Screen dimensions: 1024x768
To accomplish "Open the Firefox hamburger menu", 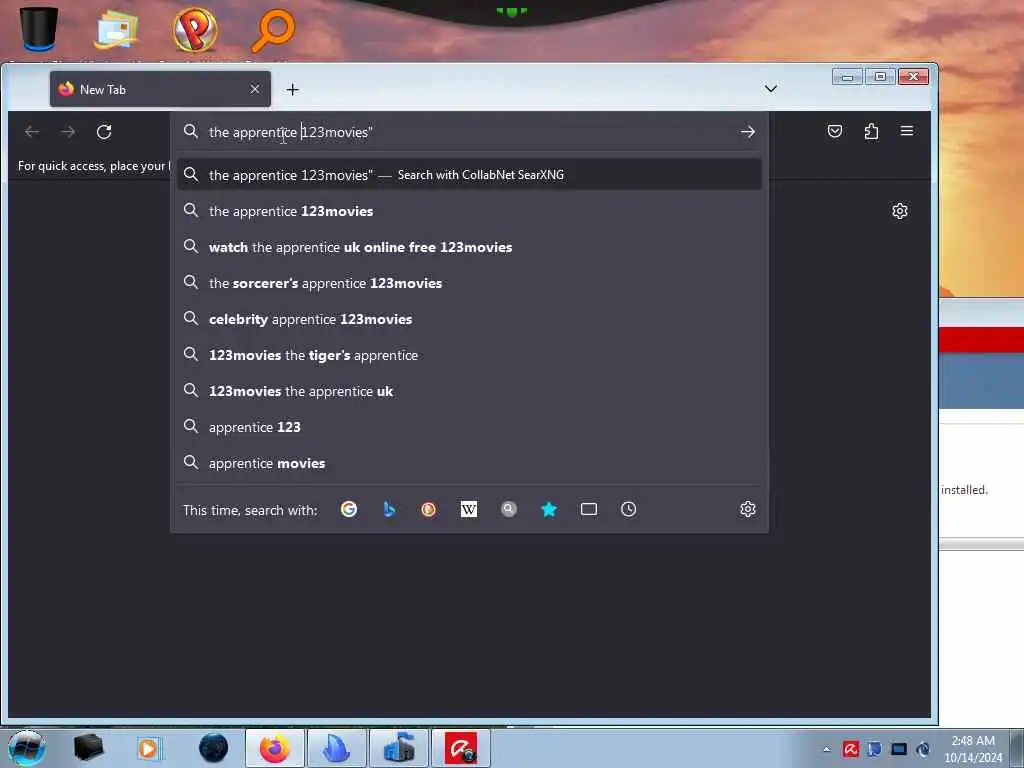I will [x=907, y=131].
